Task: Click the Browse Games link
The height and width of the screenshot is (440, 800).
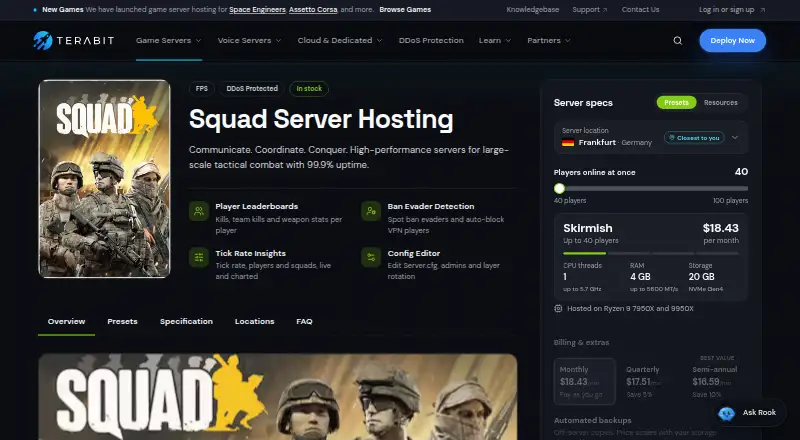Action: pos(405,10)
